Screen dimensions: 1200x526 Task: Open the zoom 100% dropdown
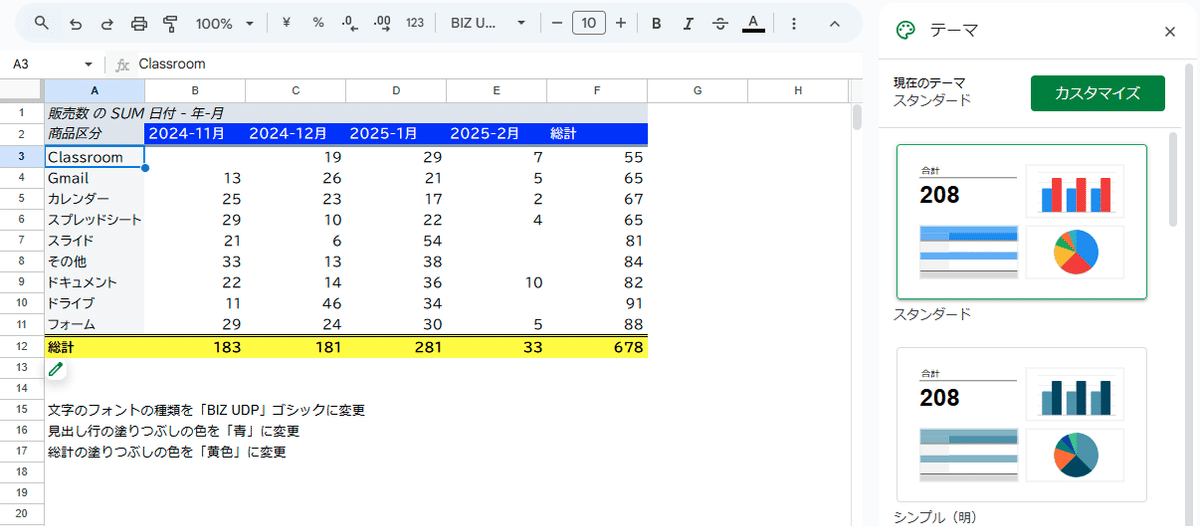pyautogui.click(x=224, y=23)
